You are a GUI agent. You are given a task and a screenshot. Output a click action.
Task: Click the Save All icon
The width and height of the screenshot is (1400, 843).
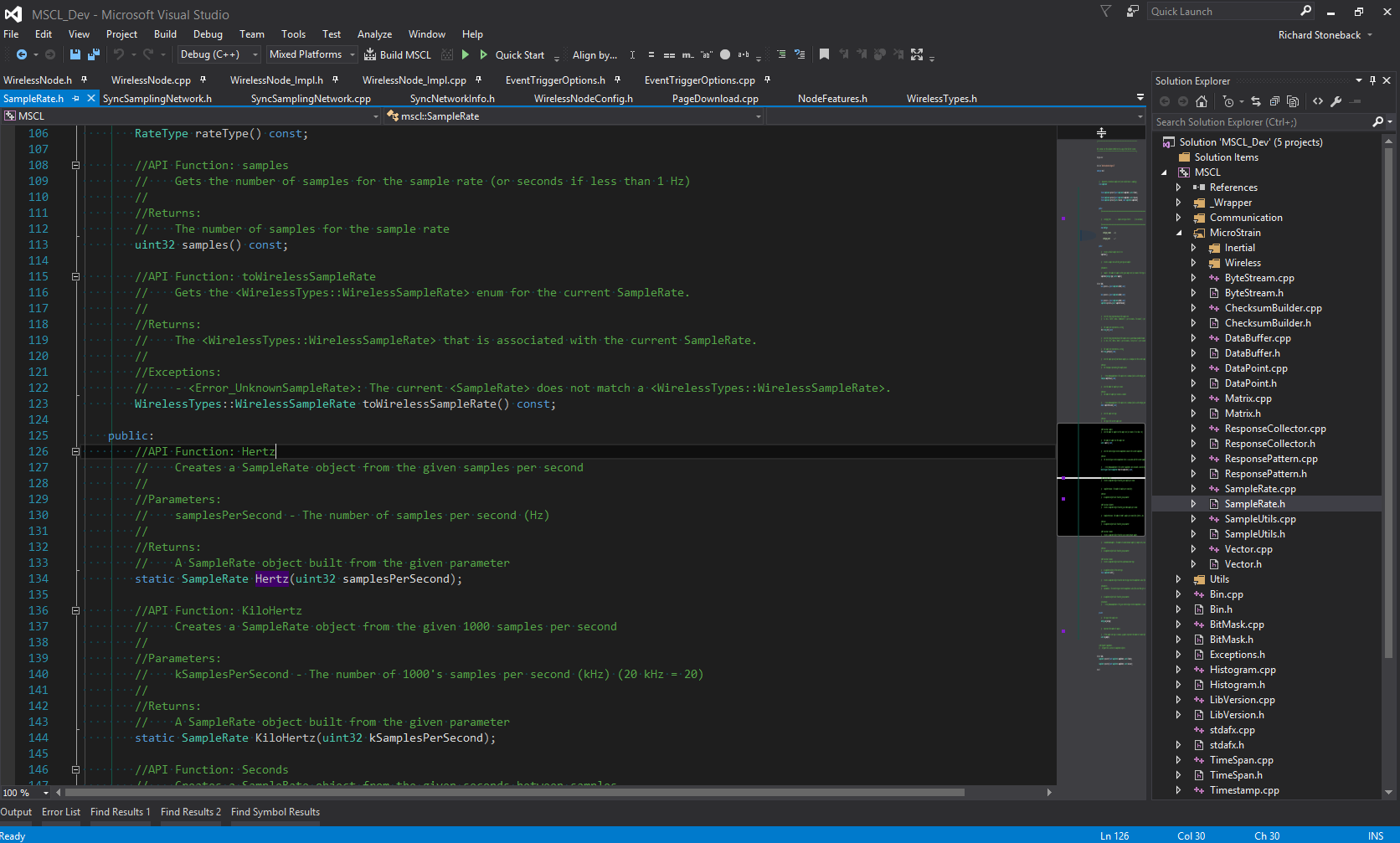coord(94,54)
